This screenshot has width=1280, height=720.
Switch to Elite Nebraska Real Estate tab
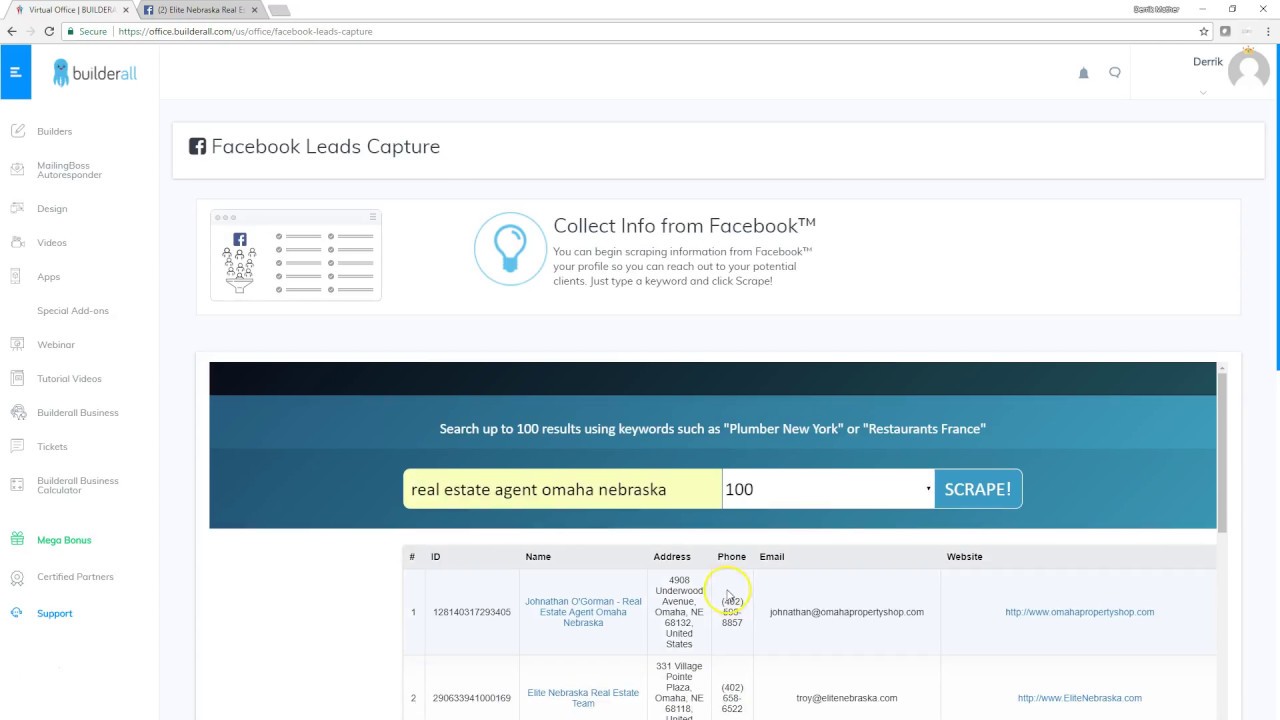pos(199,10)
